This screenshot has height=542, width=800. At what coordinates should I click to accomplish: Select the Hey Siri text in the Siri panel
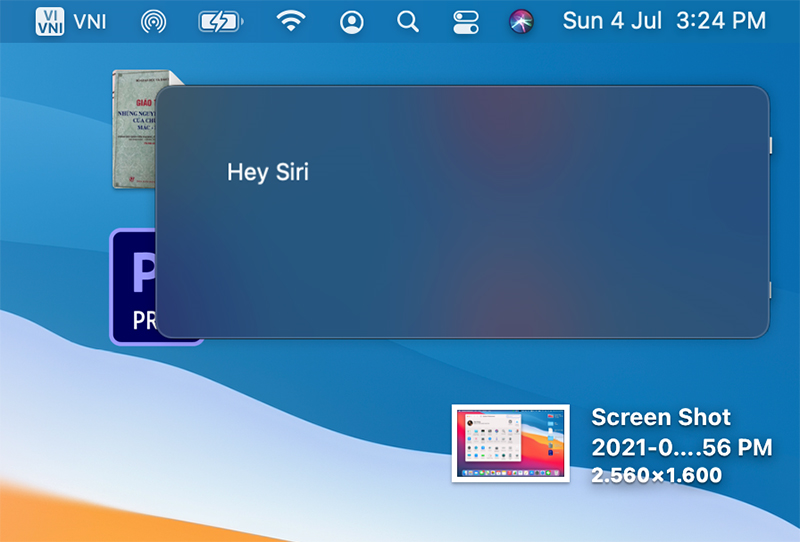click(x=268, y=173)
